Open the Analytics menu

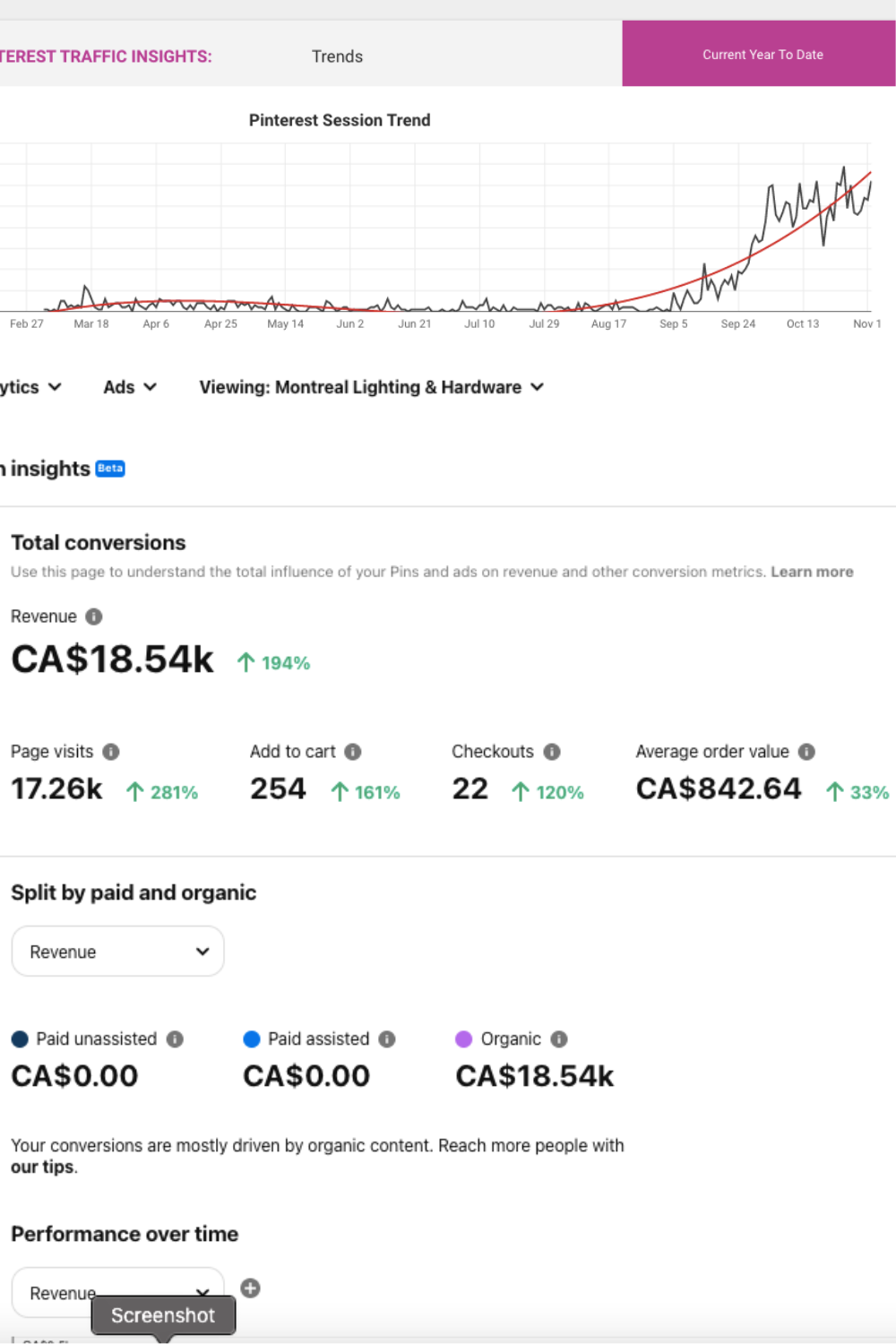pyautogui.click(x=30, y=387)
